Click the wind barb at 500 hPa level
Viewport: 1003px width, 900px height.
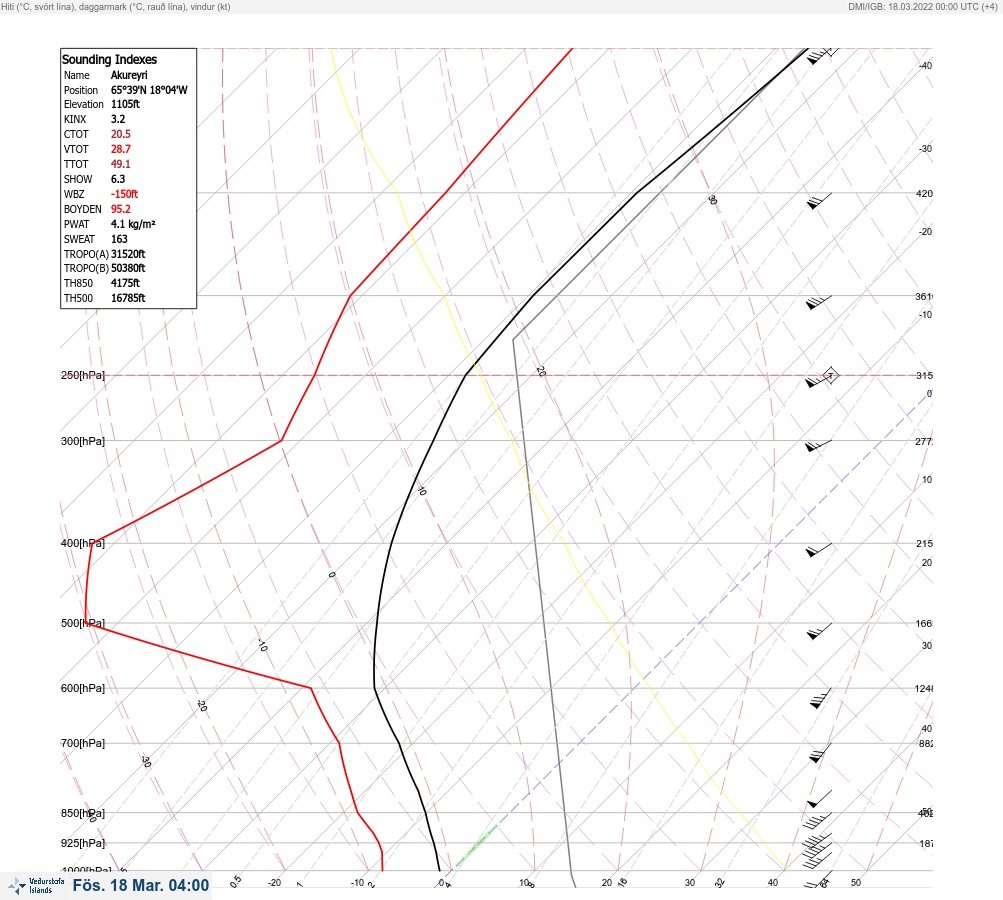point(819,631)
